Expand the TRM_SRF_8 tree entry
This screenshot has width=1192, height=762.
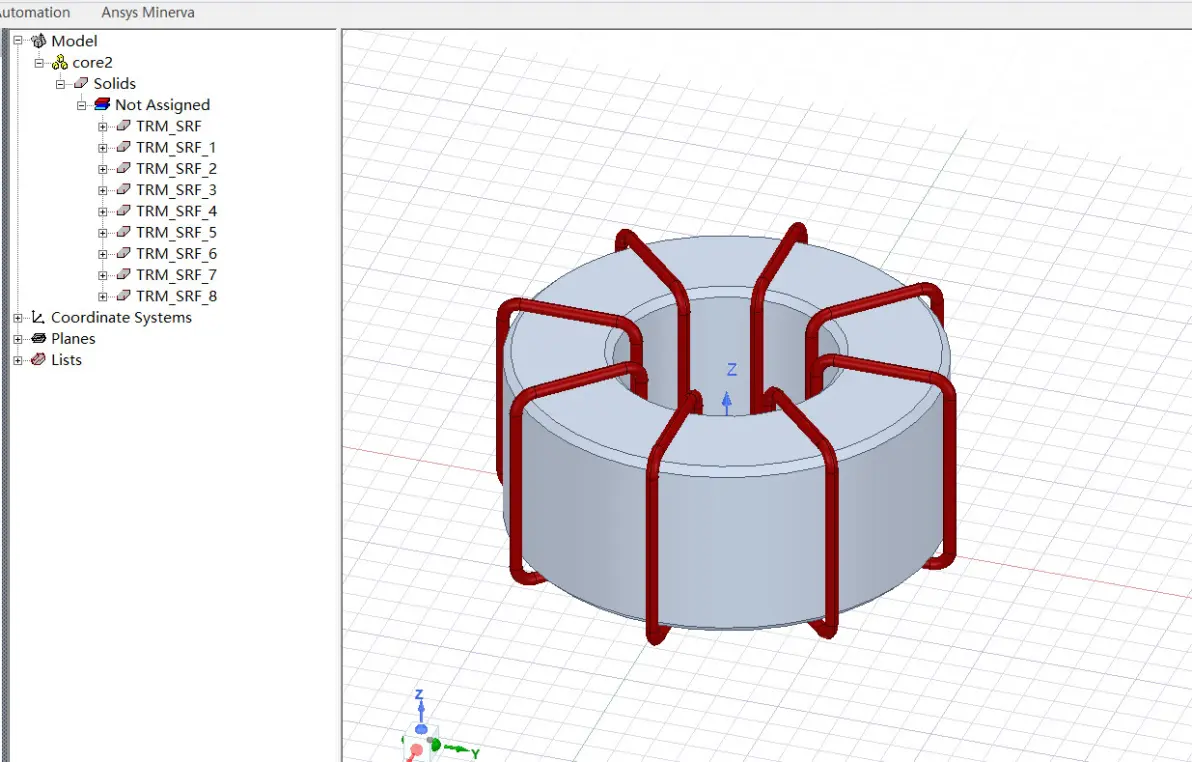point(103,297)
